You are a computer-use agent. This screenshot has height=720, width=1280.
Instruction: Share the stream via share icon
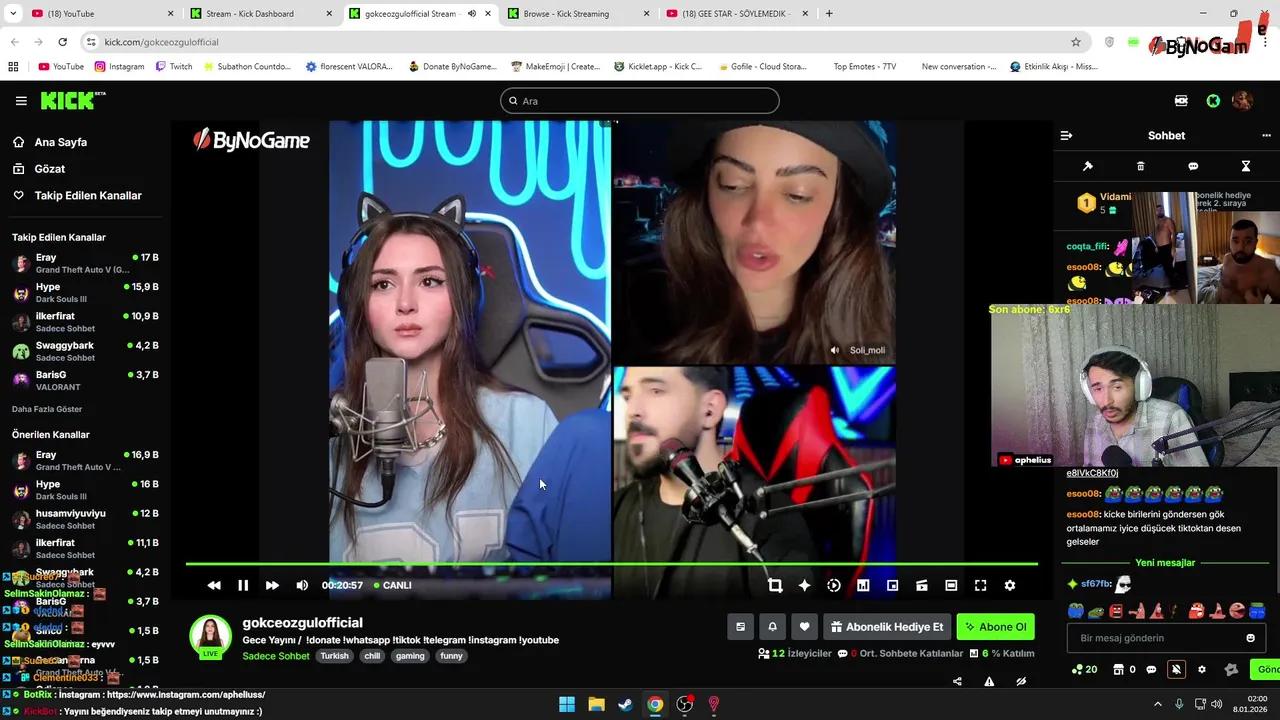click(x=957, y=682)
